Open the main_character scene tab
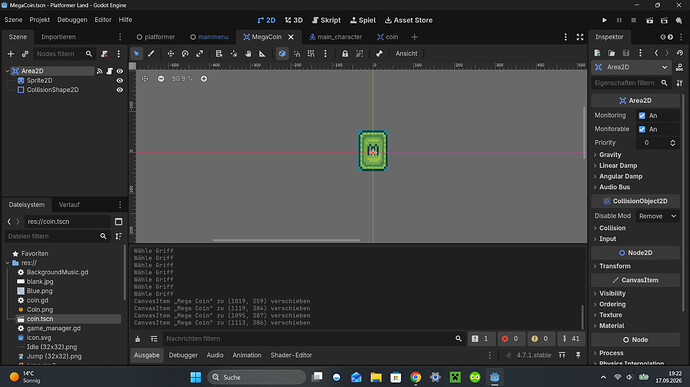The image size is (690, 387). pyautogui.click(x=335, y=37)
